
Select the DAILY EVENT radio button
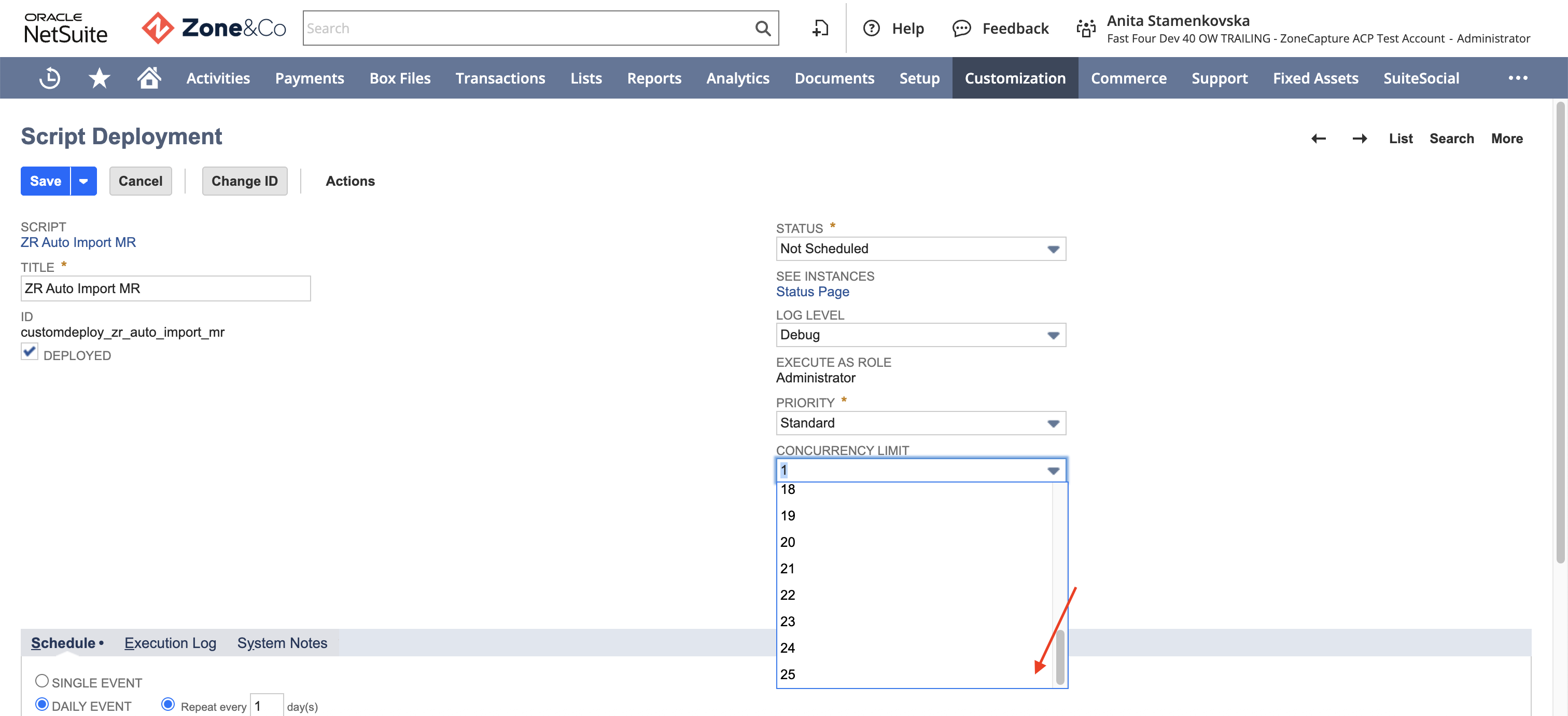coord(41,705)
